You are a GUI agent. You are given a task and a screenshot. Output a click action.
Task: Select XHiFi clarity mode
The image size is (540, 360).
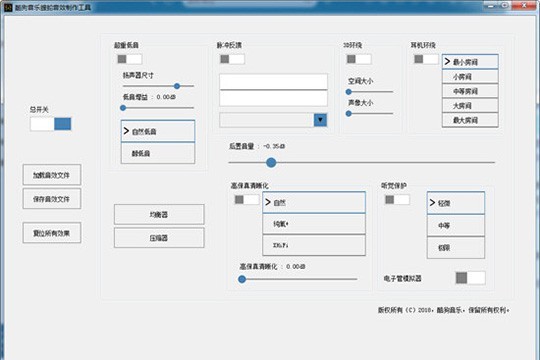coord(314,245)
